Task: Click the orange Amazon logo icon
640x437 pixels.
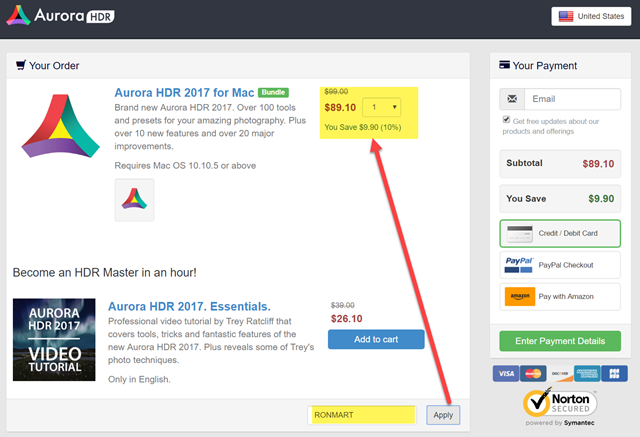Action: point(520,297)
